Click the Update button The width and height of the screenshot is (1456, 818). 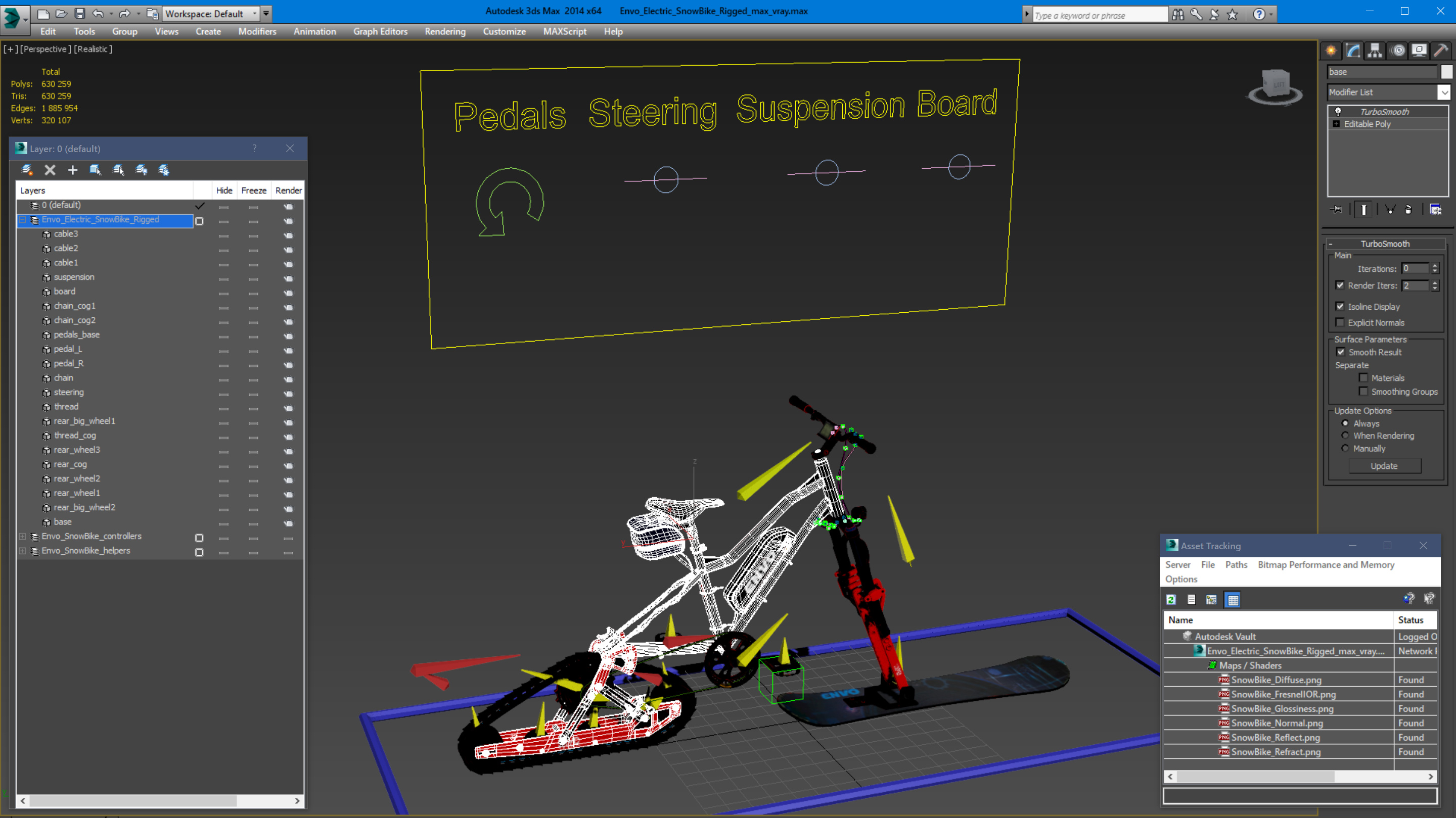(1384, 466)
